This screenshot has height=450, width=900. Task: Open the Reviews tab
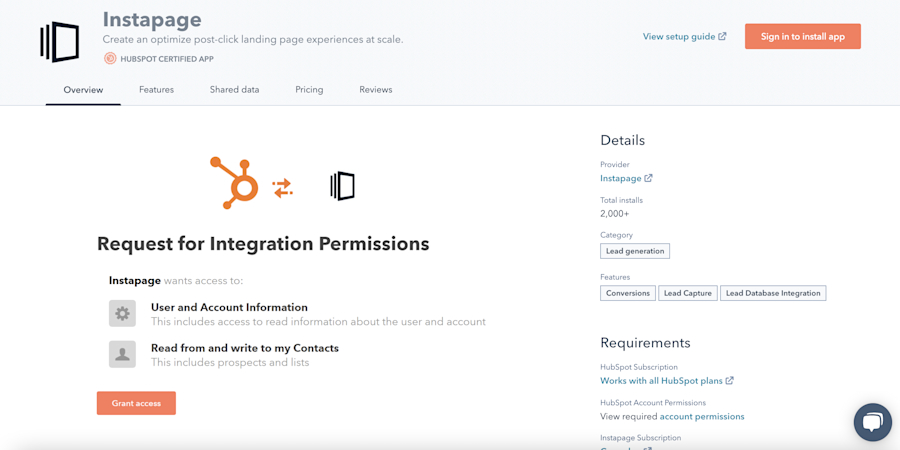376,90
